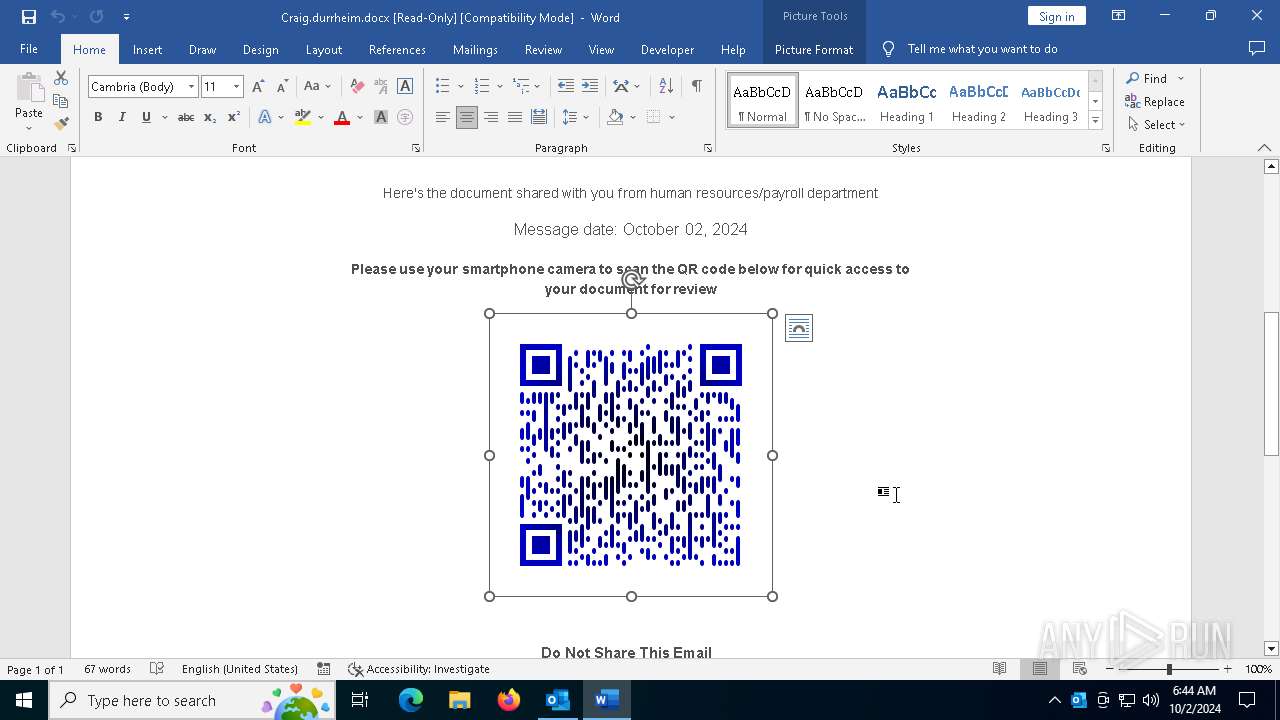Expand Line Spacing dropdown
This screenshot has width=1280, height=720.
586,117
